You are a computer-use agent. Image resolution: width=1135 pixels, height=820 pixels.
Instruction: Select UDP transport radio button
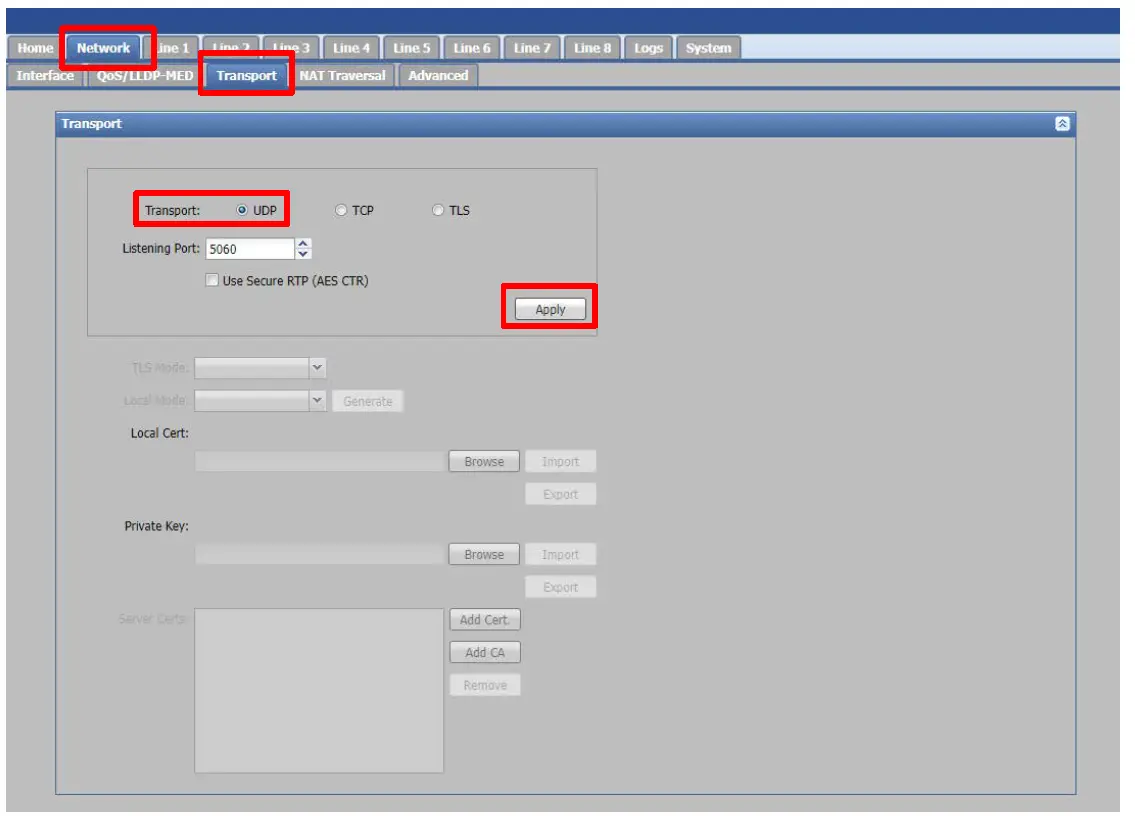pos(242,210)
